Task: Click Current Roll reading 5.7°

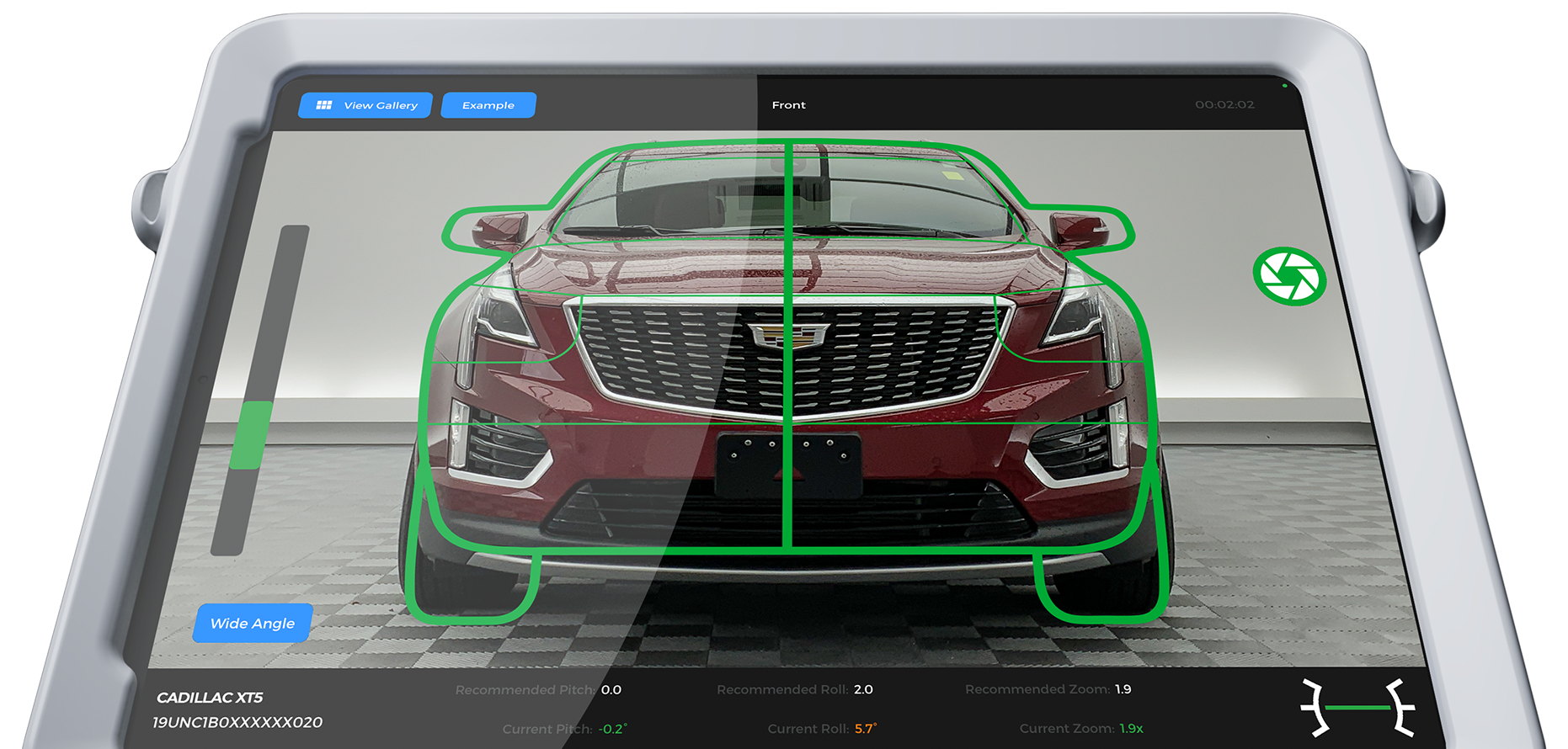Action: [x=866, y=729]
